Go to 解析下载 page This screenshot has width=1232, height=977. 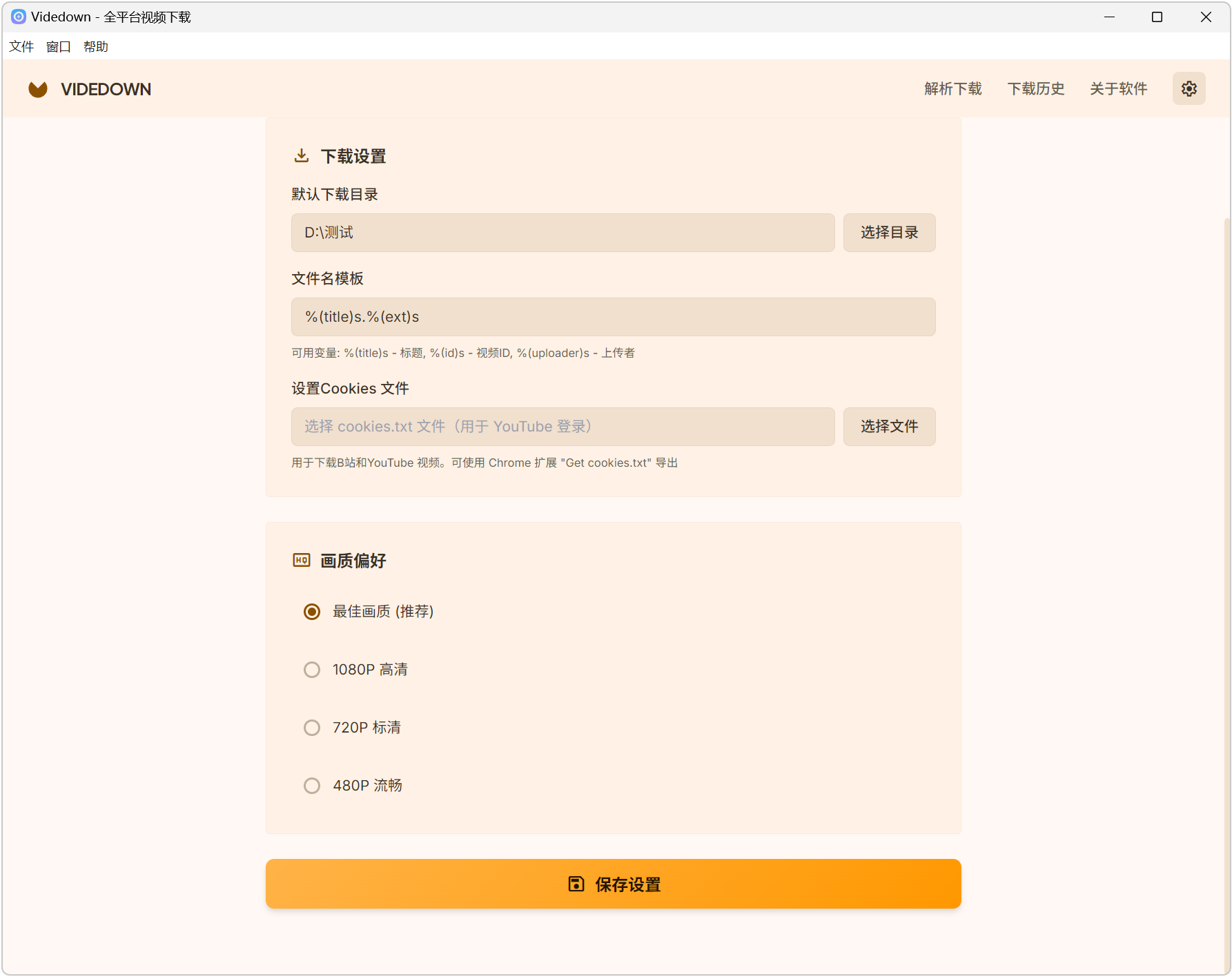pyautogui.click(x=953, y=88)
